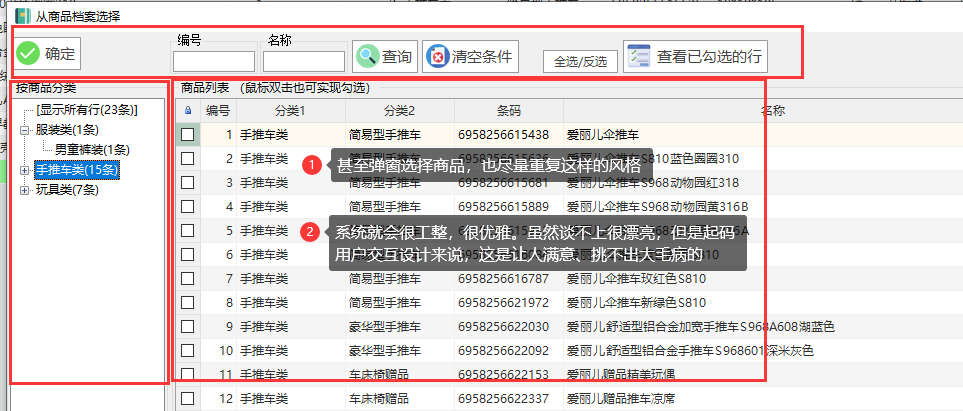
Task: Click barcode 6958256615889
Action: point(503,206)
